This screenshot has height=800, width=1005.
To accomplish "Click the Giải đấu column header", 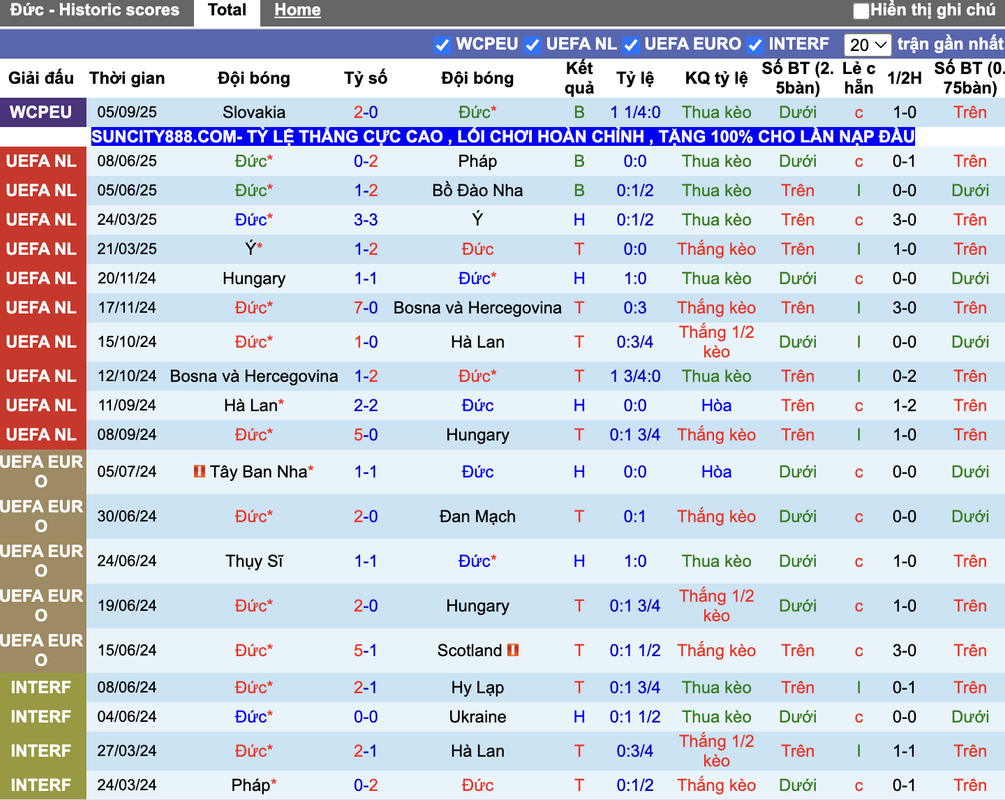I will click(41, 78).
